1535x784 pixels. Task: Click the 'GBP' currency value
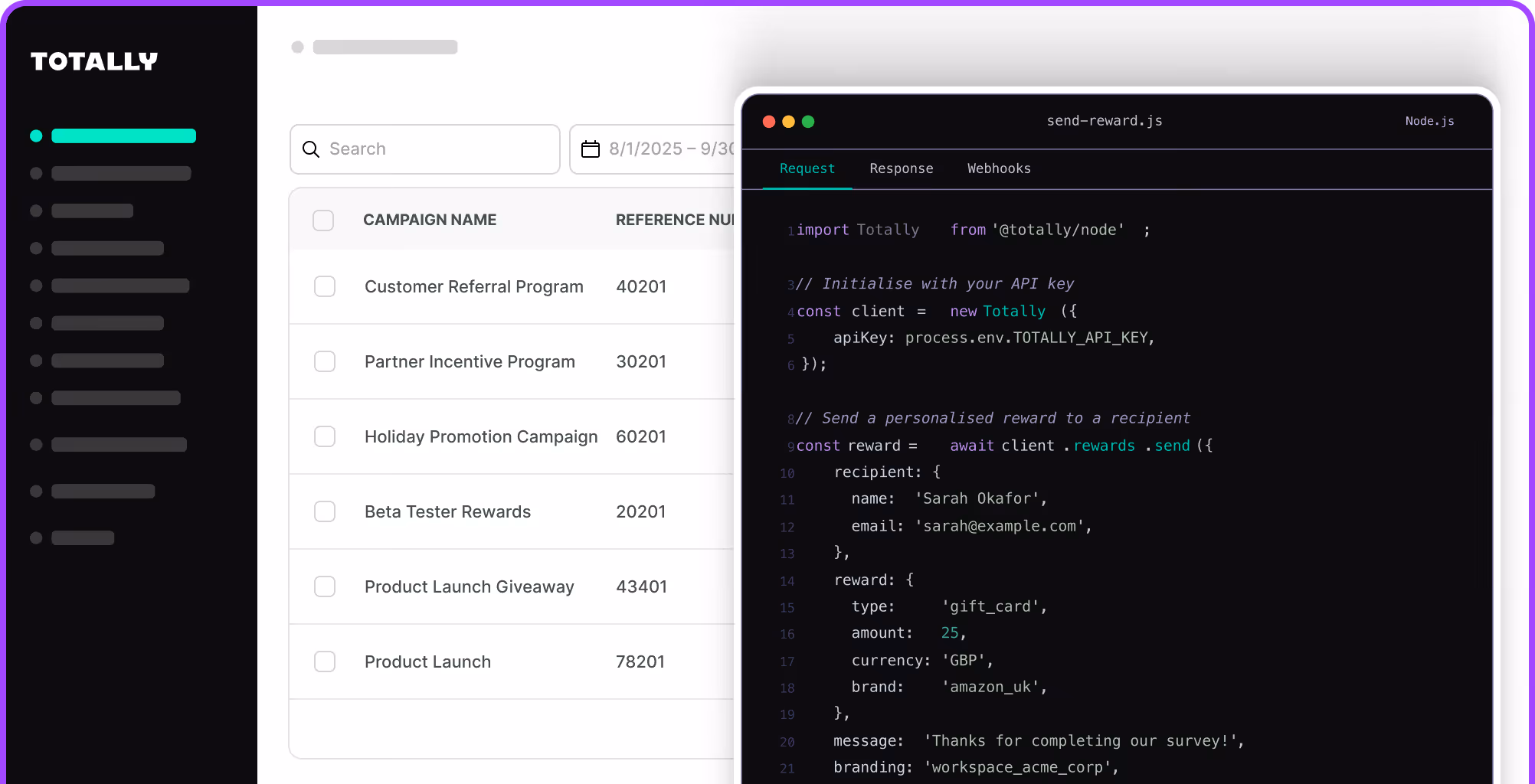point(964,660)
